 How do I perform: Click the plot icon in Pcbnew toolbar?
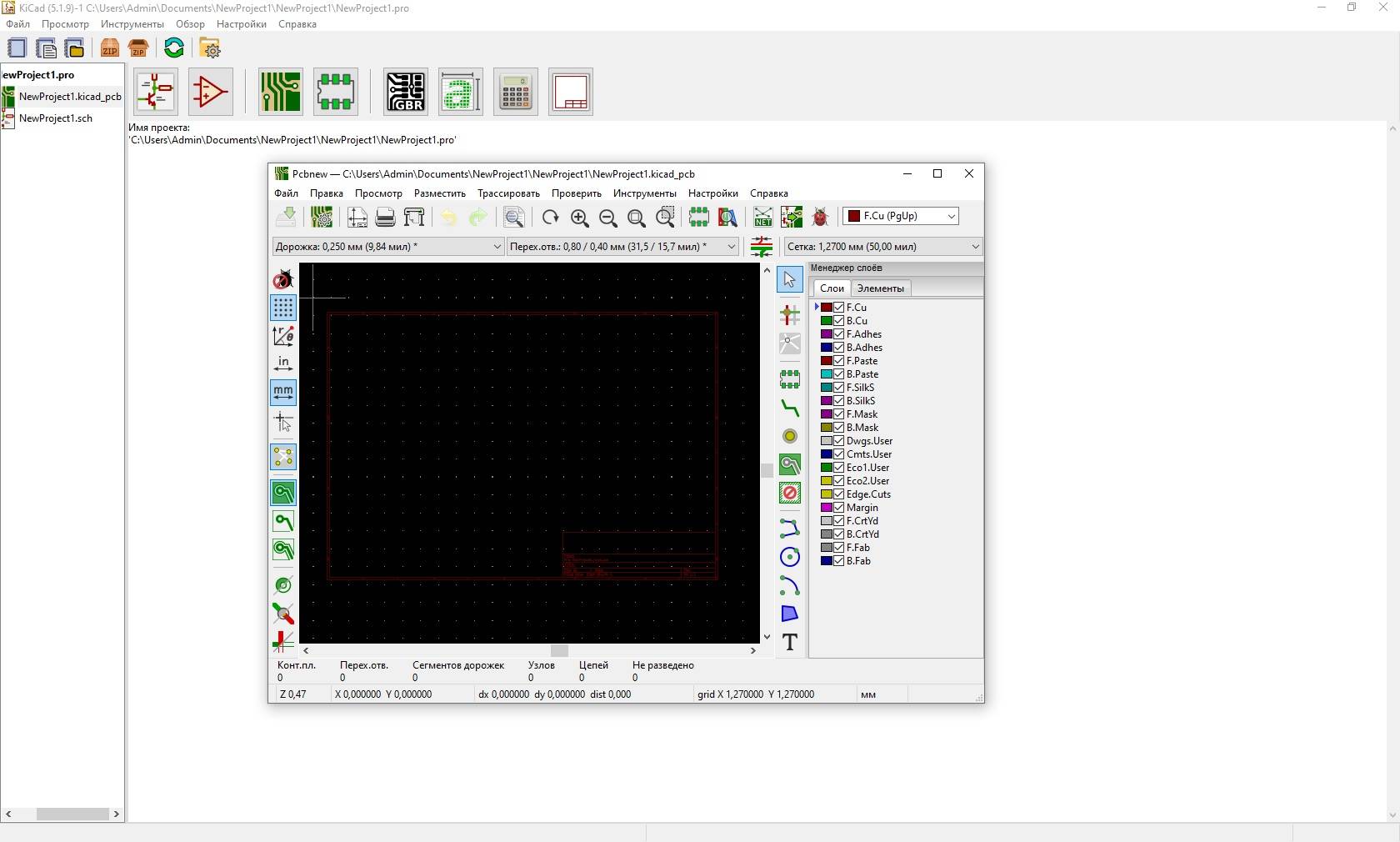(414, 218)
